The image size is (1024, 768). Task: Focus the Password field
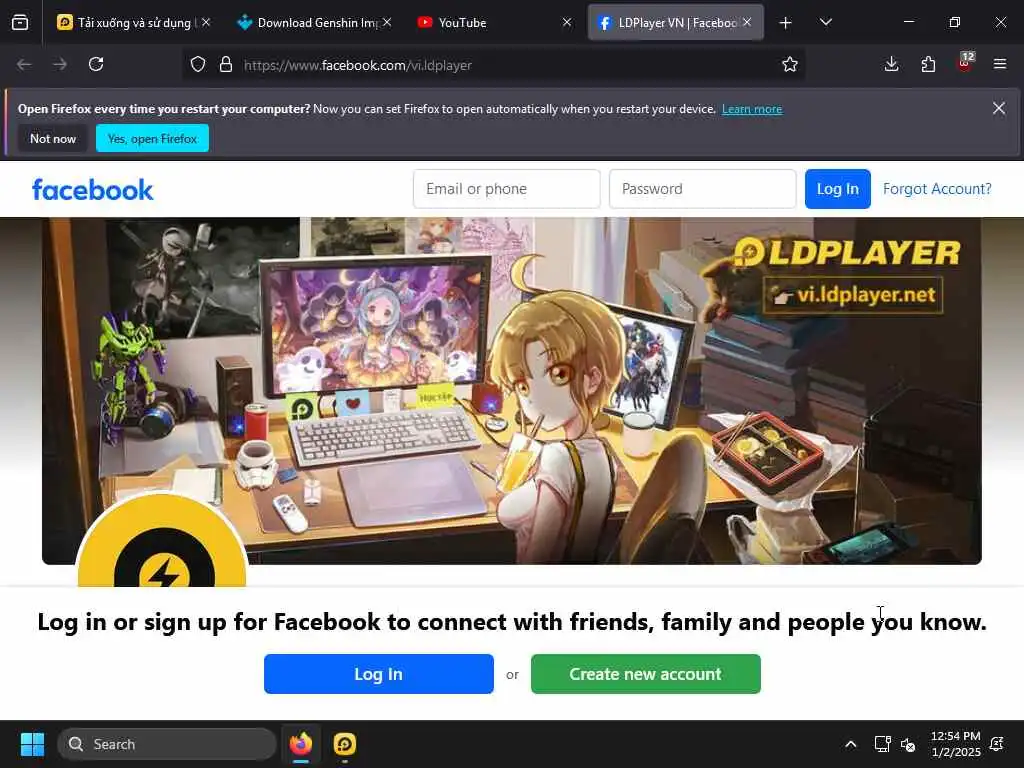pyautogui.click(x=703, y=189)
